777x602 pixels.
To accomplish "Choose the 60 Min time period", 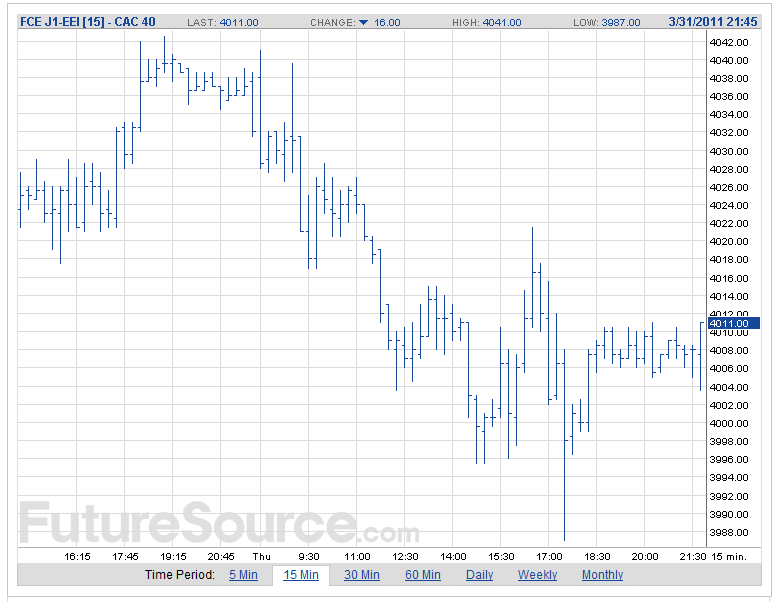I will [x=423, y=575].
